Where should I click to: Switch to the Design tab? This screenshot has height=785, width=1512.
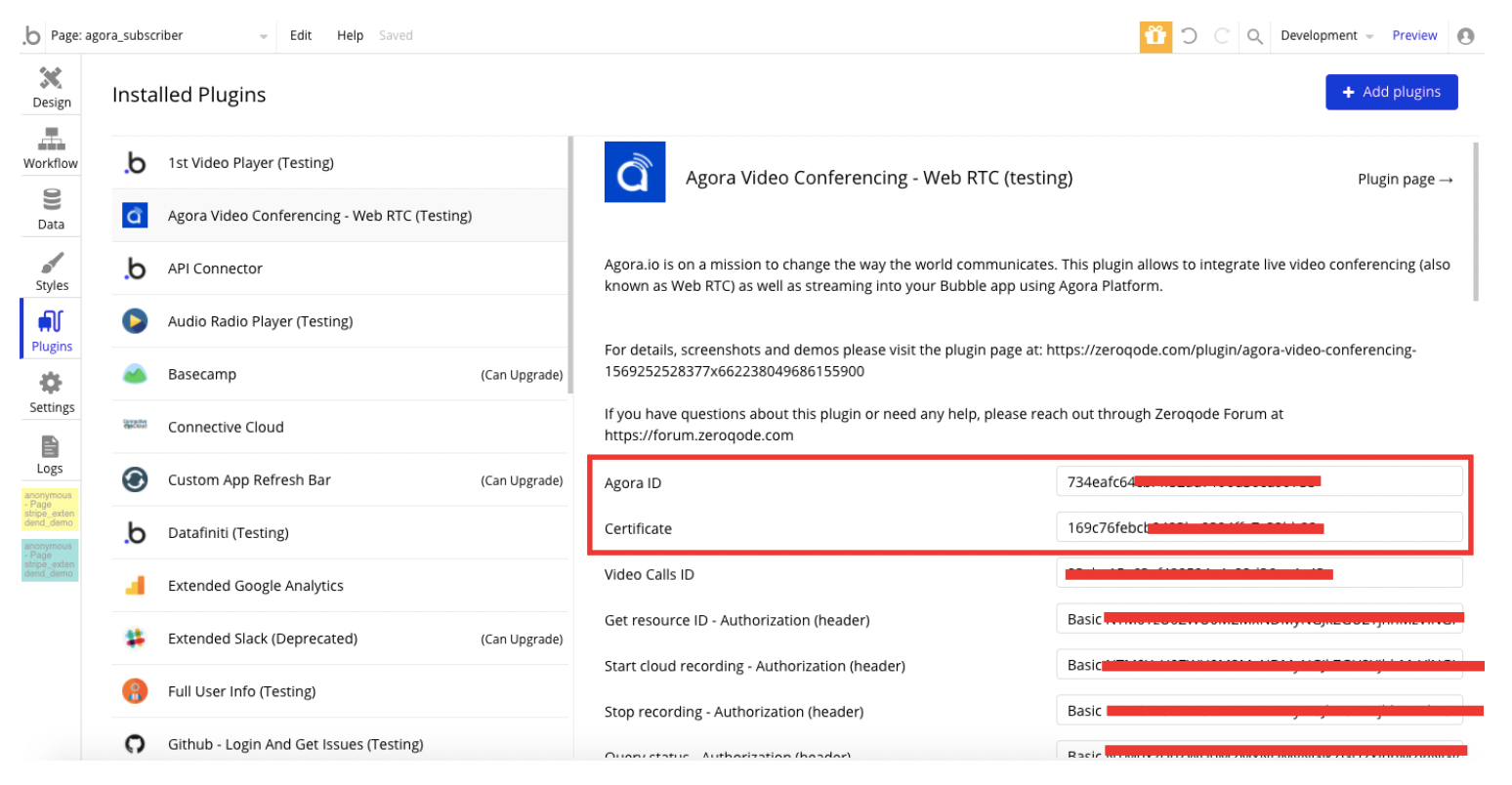click(52, 88)
